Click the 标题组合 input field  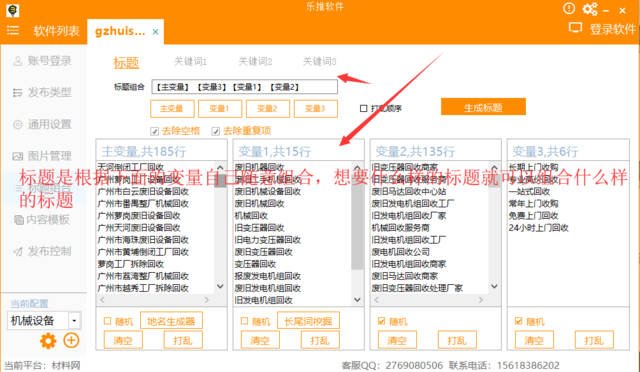pyautogui.click(x=244, y=87)
